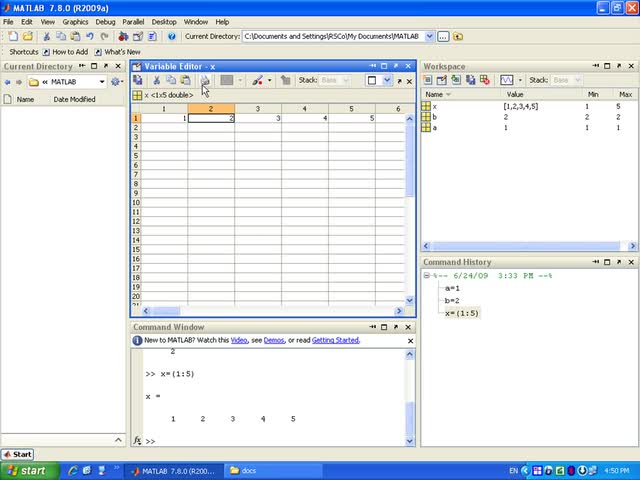This screenshot has height=480, width=640.
Task: Select the b=2 entry in Command History
Action: click(x=452, y=300)
